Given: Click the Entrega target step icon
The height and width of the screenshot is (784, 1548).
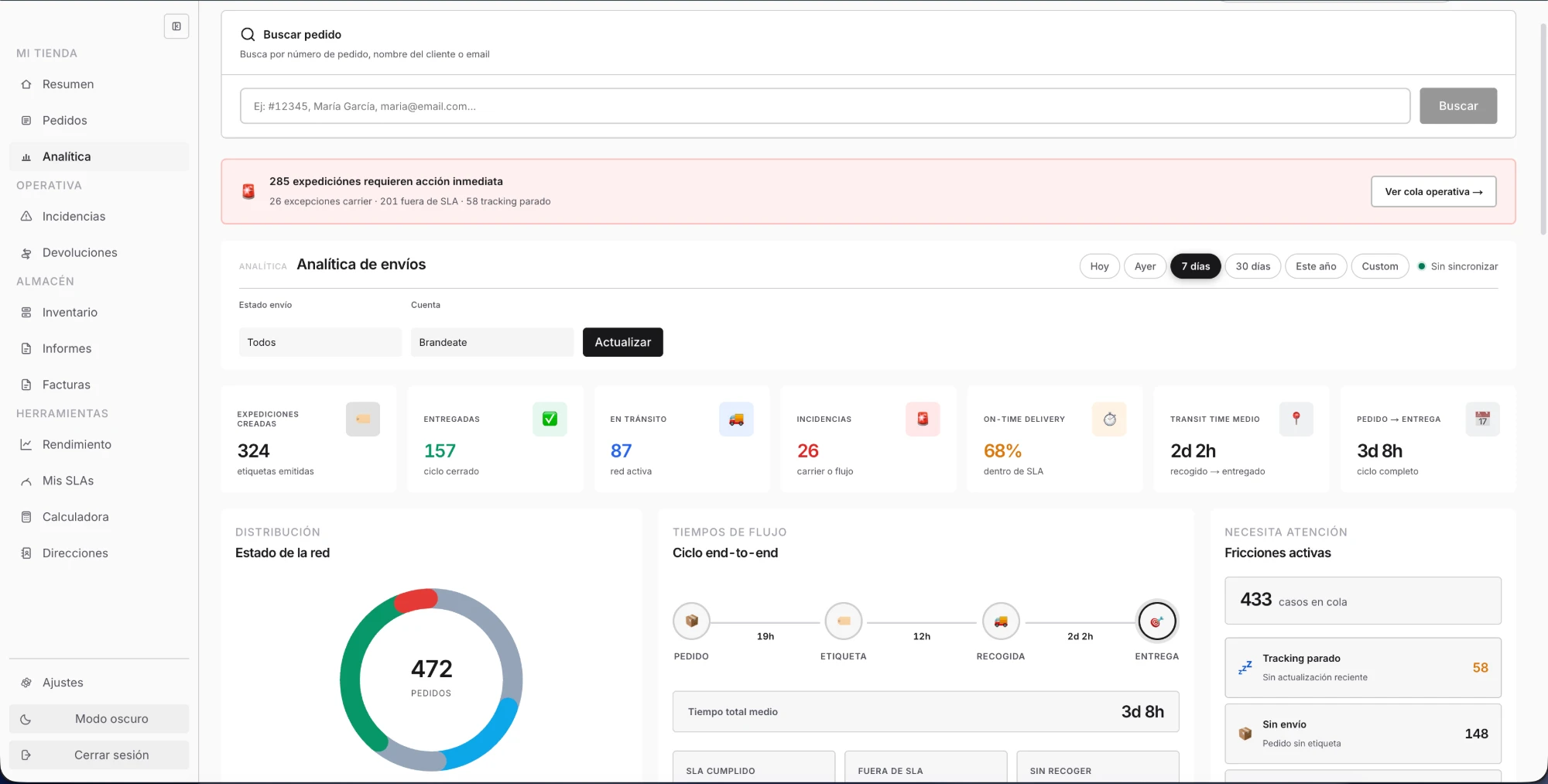Looking at the screenshot, I should coord(1157,621).
